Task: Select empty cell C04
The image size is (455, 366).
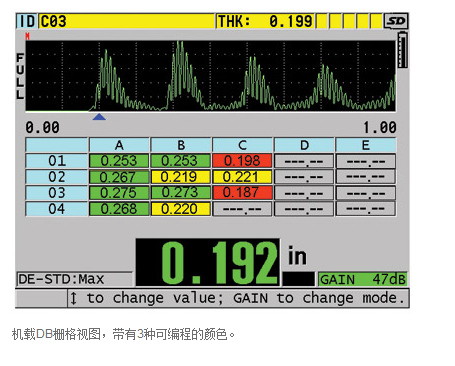Action: [242, 209]
